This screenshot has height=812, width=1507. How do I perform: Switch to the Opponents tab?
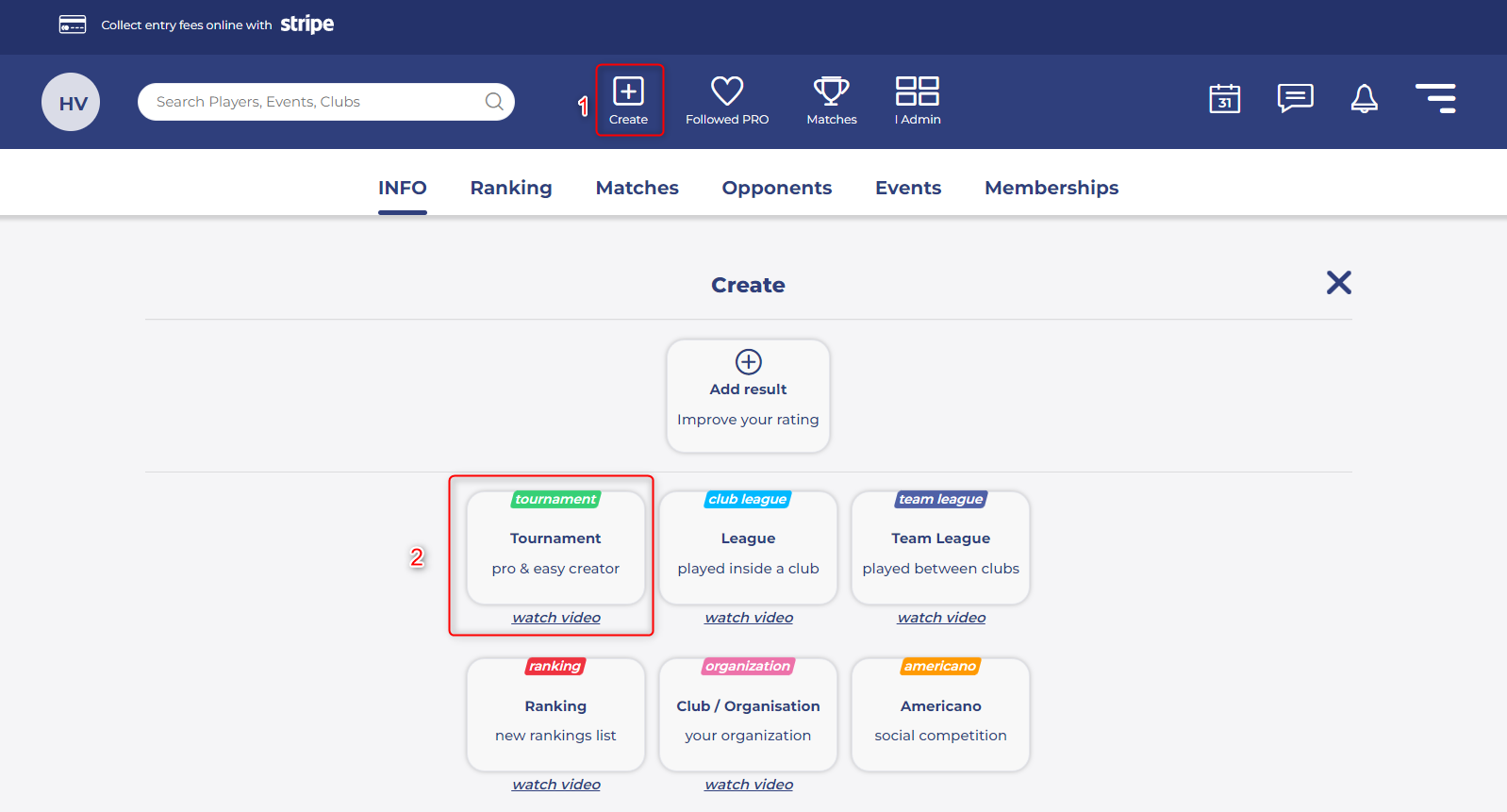point(777,188)
